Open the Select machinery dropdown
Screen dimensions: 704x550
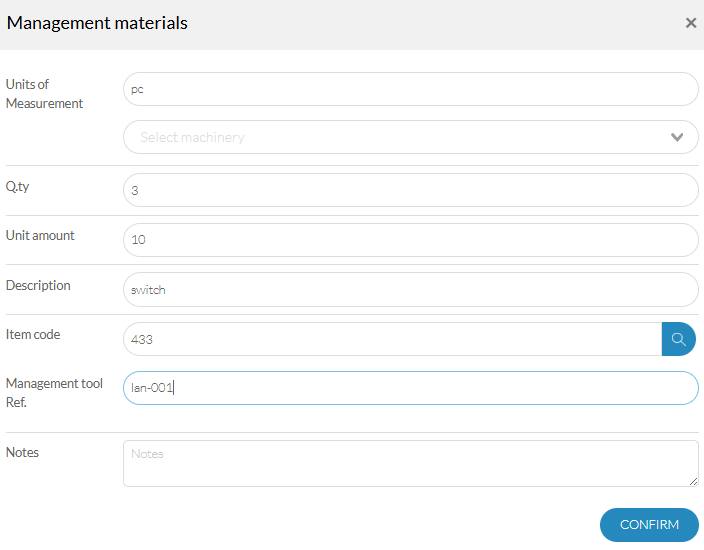click(410, 137)
